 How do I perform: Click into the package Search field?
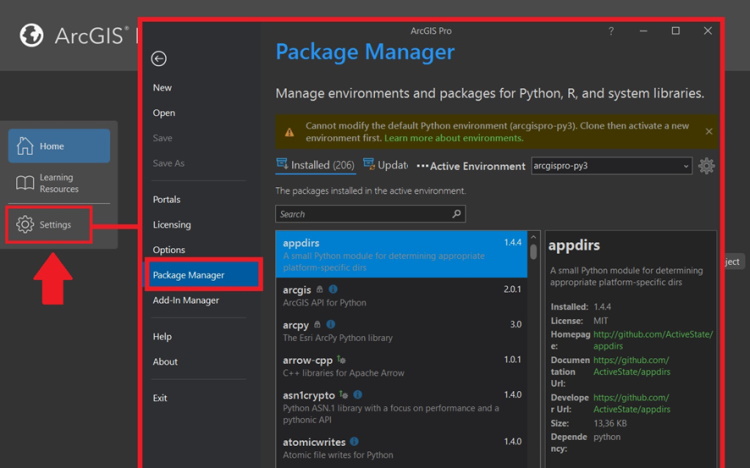(x=370, y=214)
